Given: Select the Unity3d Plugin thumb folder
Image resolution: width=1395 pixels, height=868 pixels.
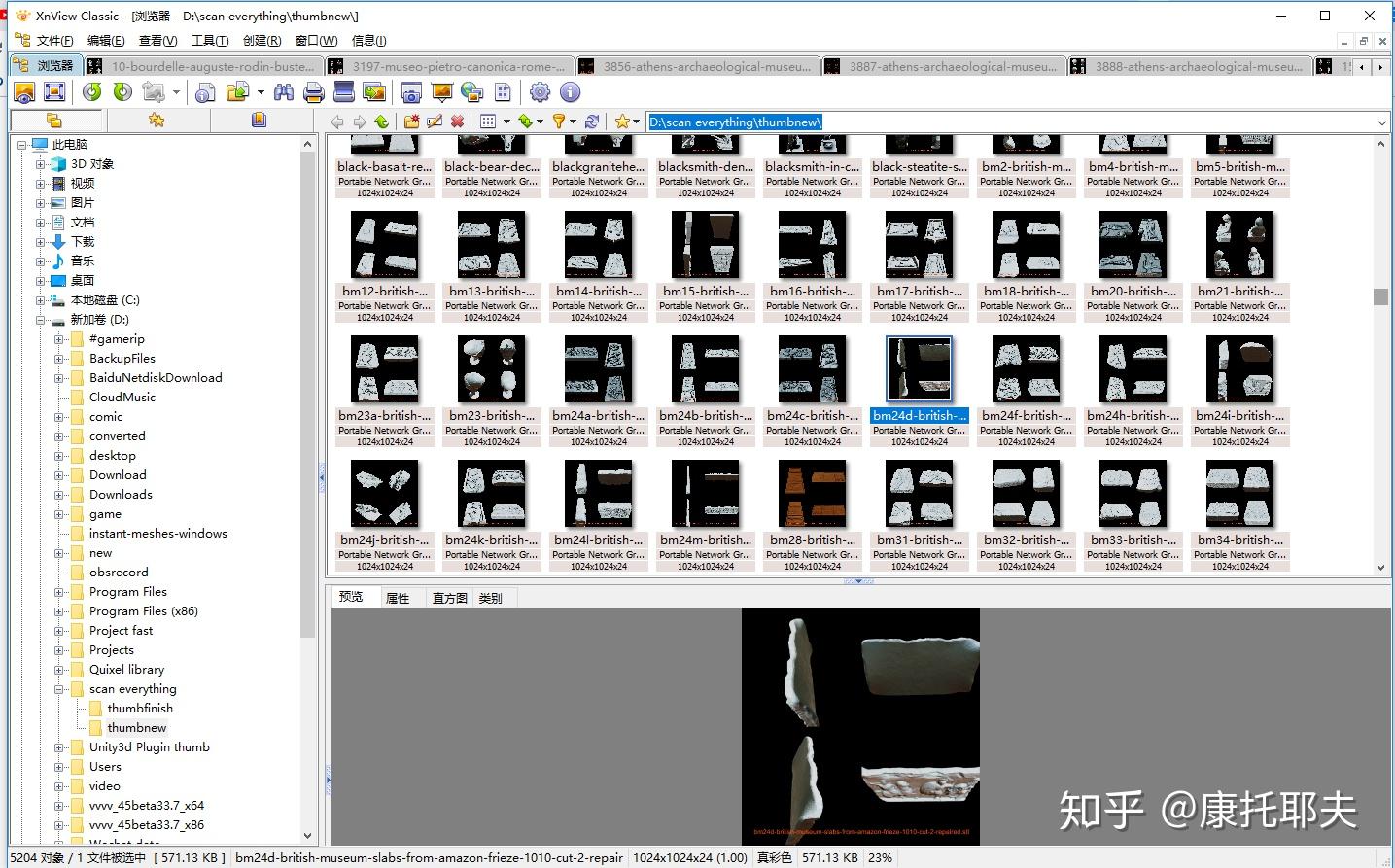Looking at the screenshot, I should (x=150, y=747).
